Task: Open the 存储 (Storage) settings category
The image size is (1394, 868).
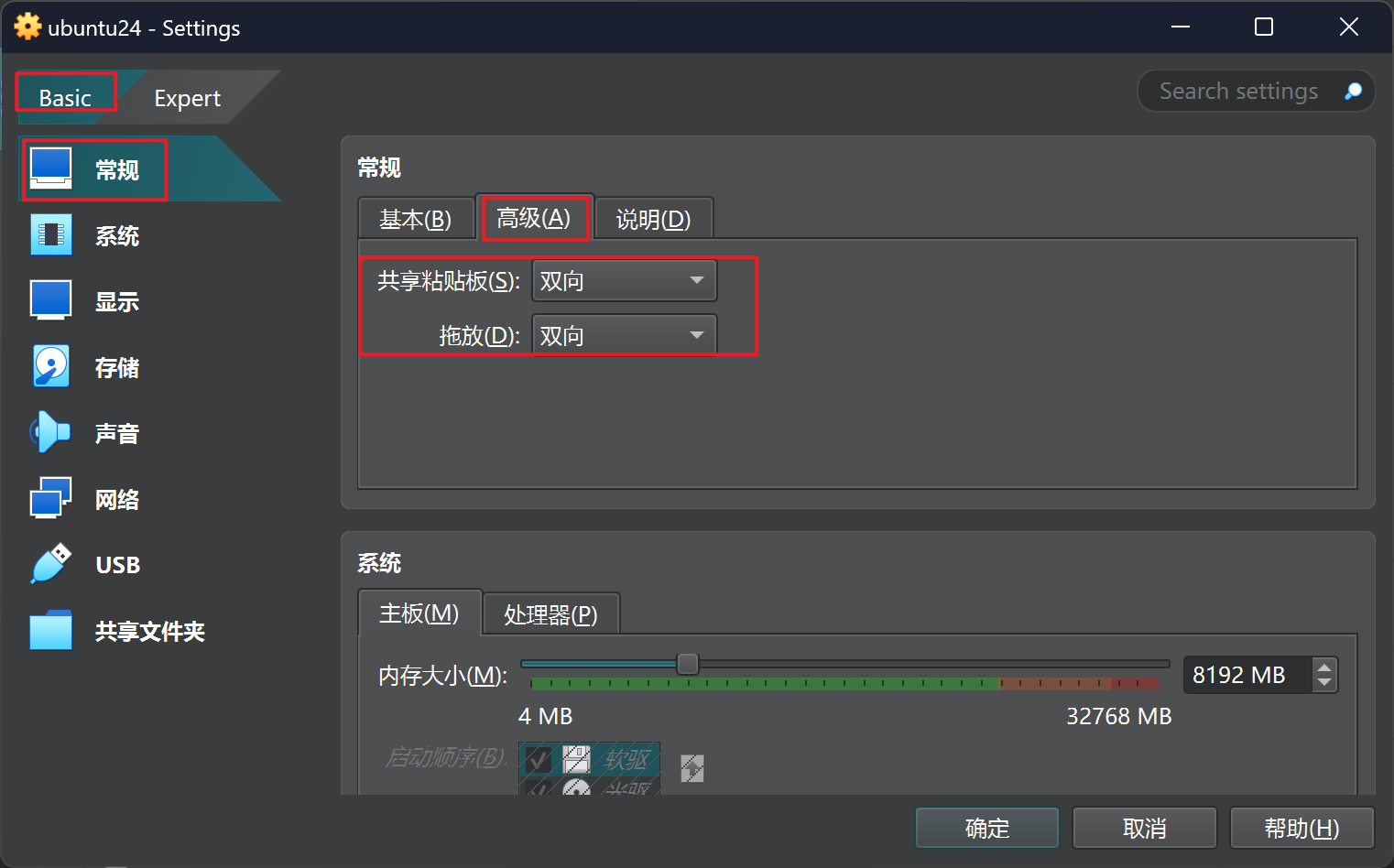Action: point(117,368)
